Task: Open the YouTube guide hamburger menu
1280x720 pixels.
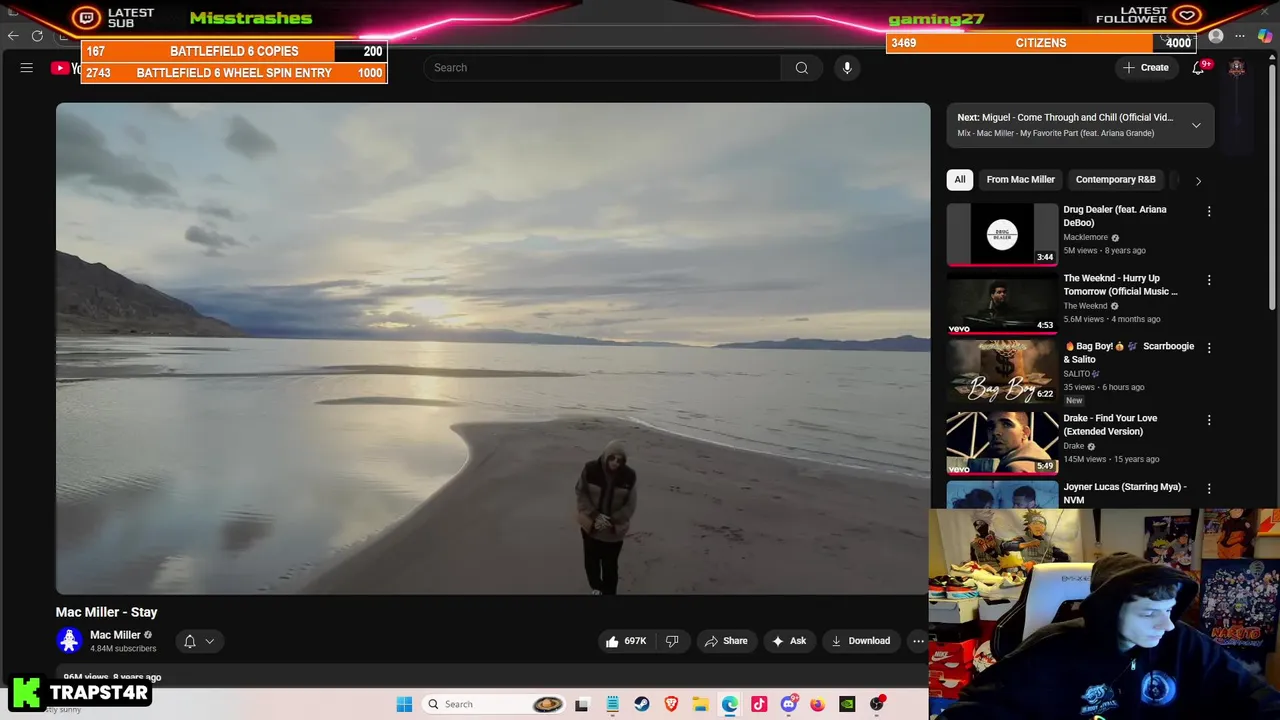Action: tap(27, 68)
